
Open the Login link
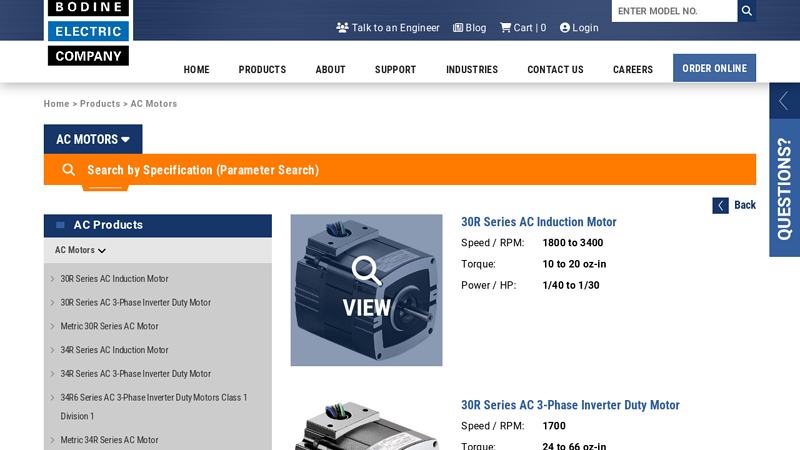(579, 28)
